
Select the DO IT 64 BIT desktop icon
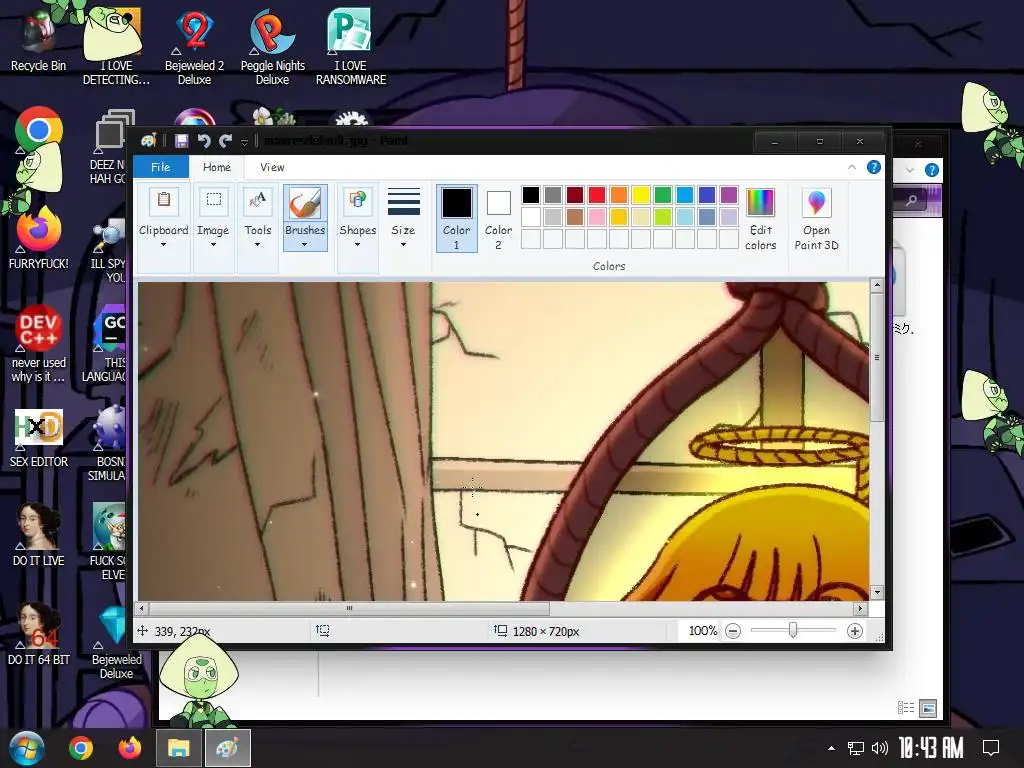click(39, 633)
